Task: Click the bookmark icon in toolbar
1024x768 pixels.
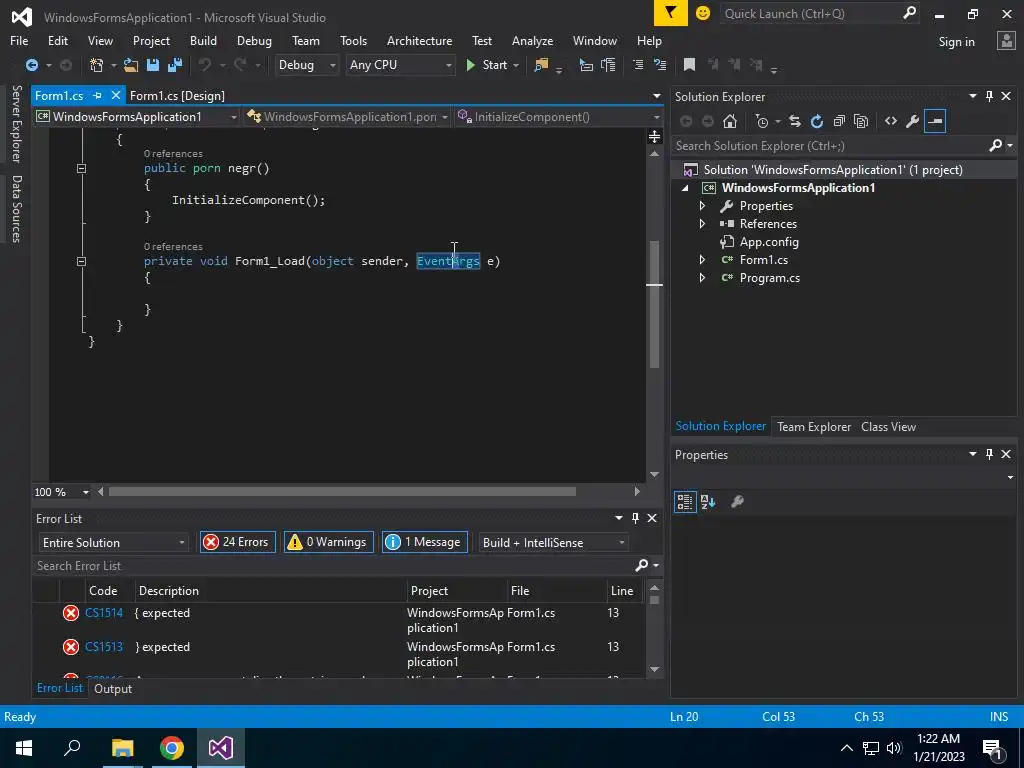Action: [689, 65]
